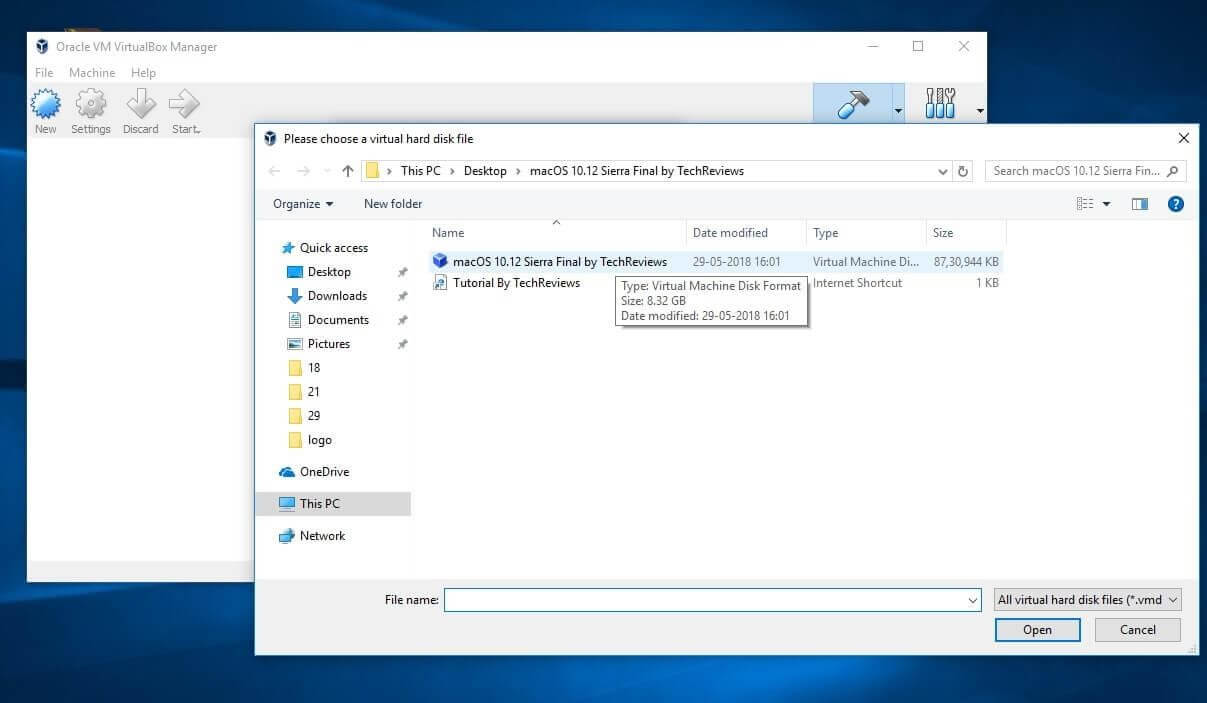The width and height of the screenshot is (1207, 703).
Task: Open recent locations dropdown chevron
Action: [x=326, y=171]
